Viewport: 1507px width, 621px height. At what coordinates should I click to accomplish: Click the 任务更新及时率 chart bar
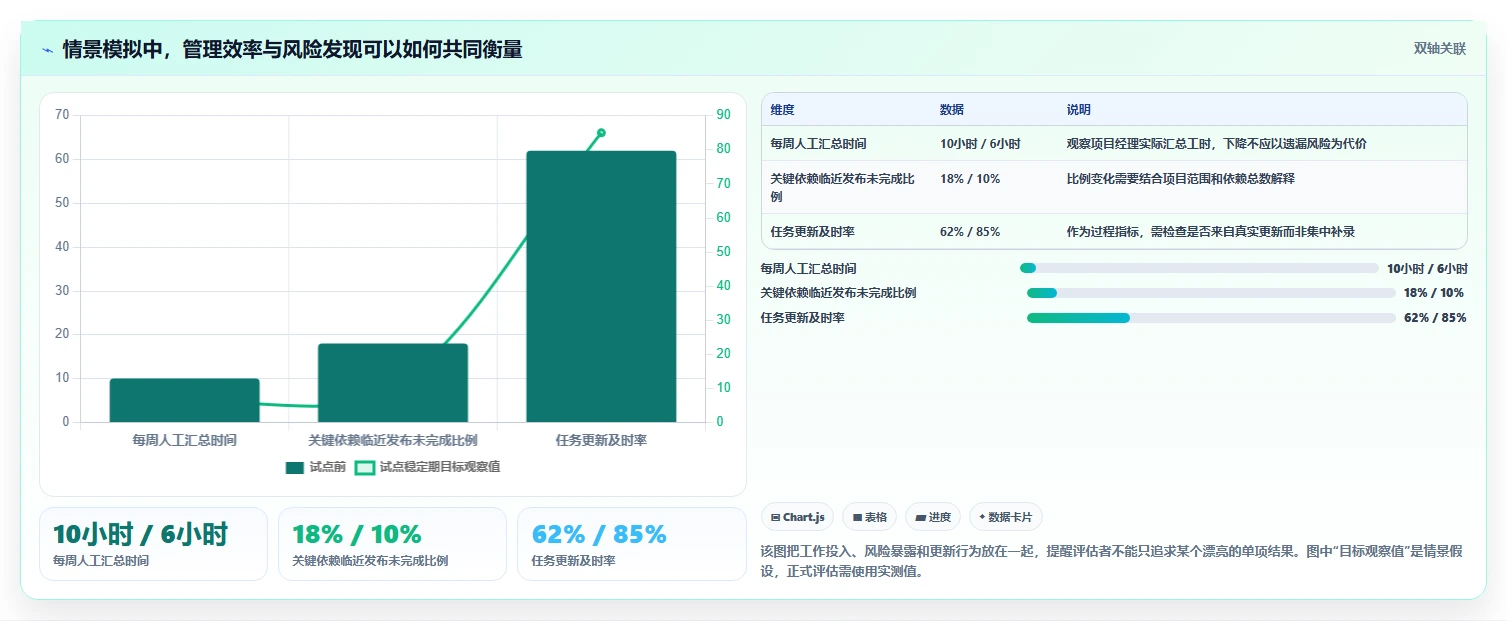pos(601,286)
